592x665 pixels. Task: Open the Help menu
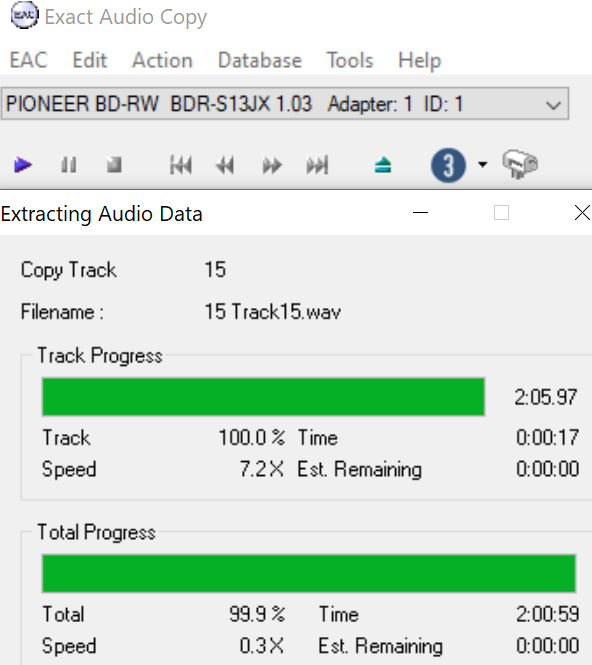click(x=419, y=61)
